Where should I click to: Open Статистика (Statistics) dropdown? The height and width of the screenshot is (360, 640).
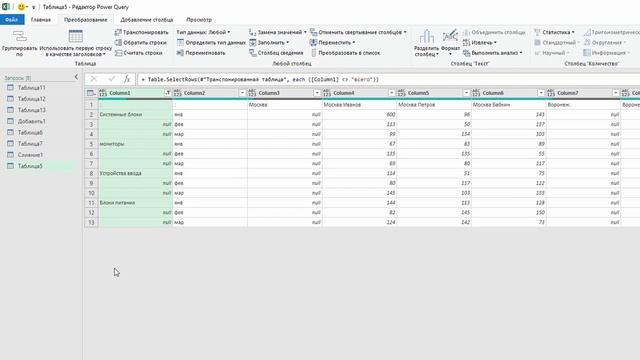[x=554, y=32]
